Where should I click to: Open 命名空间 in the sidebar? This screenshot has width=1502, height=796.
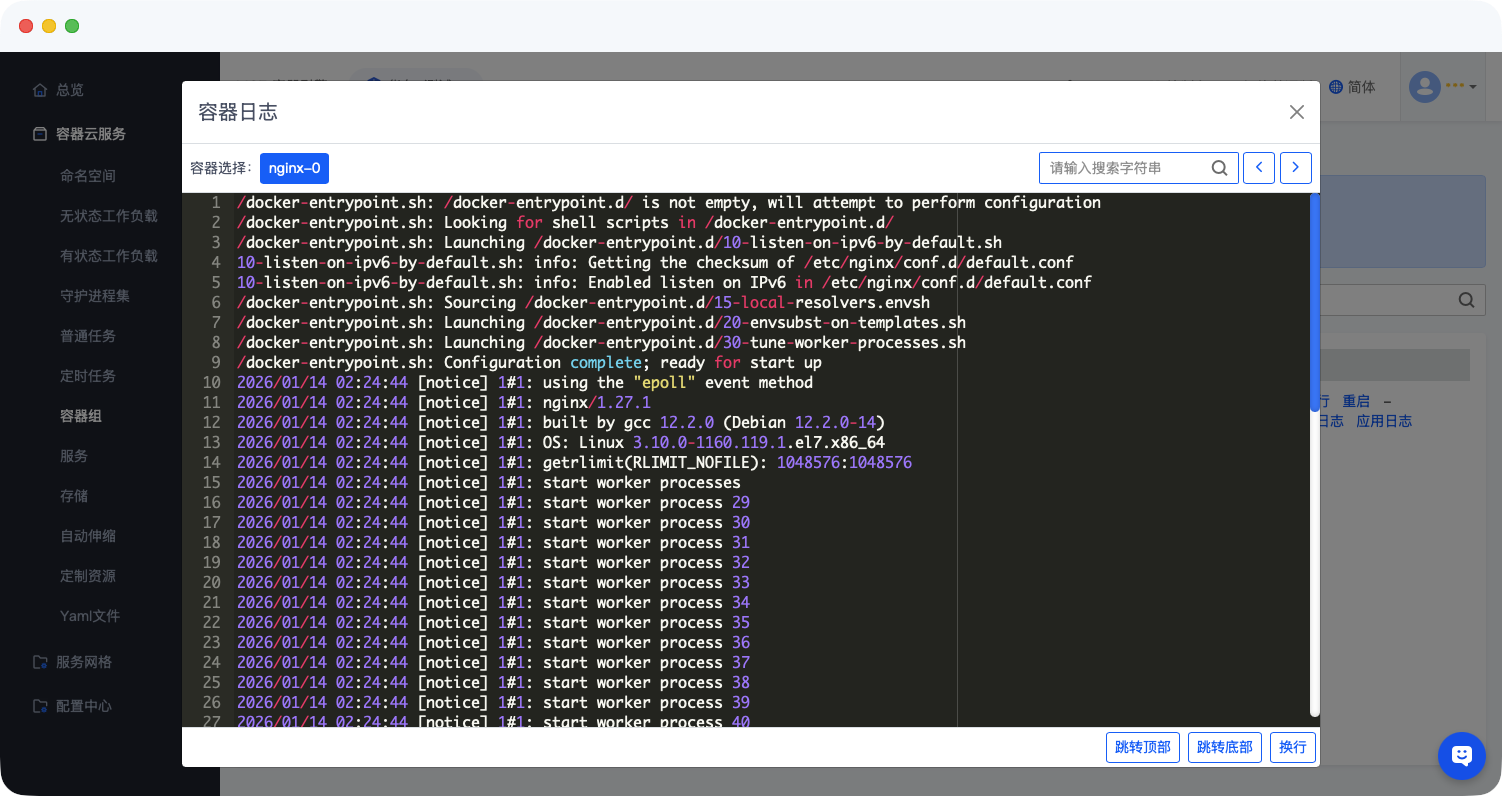click(x=88, y=176)
